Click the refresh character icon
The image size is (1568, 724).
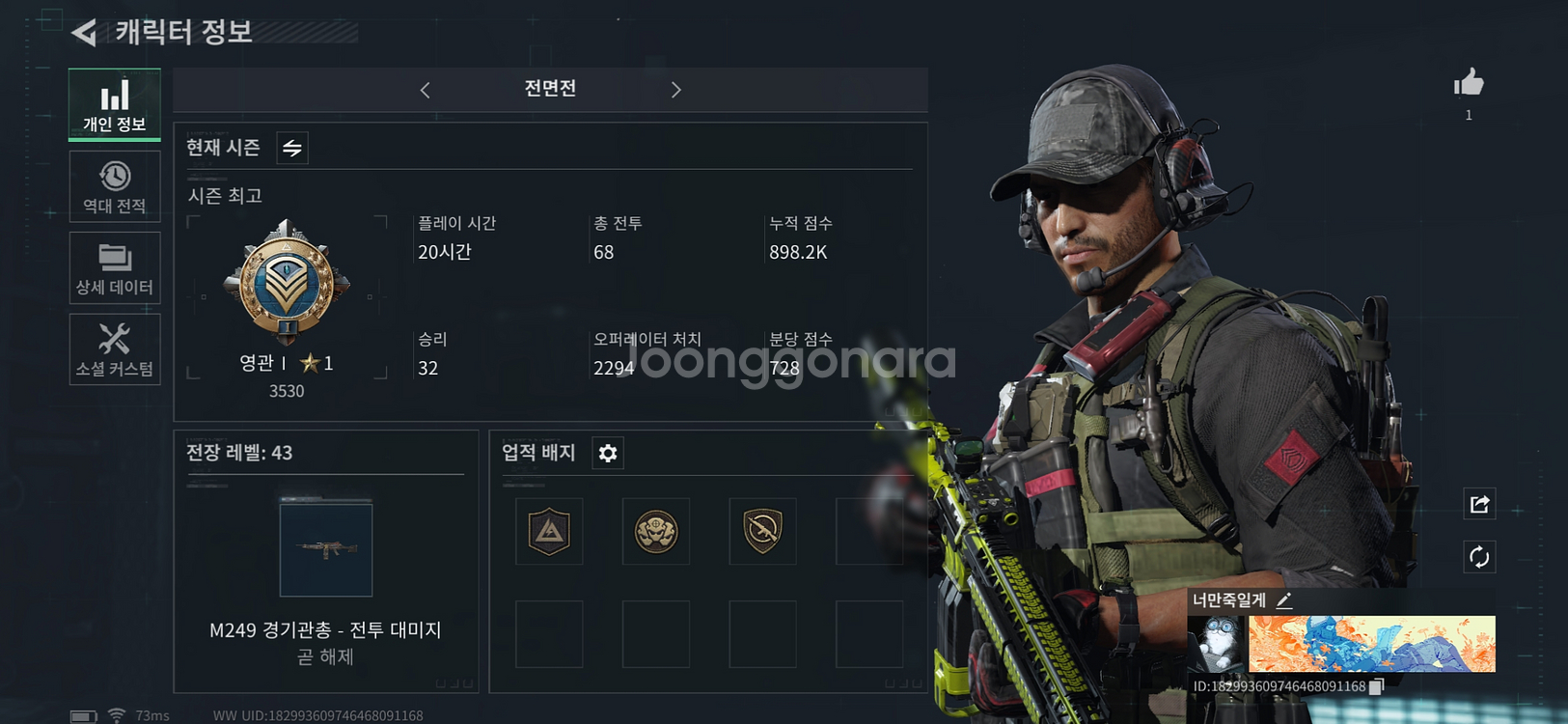1479,557
